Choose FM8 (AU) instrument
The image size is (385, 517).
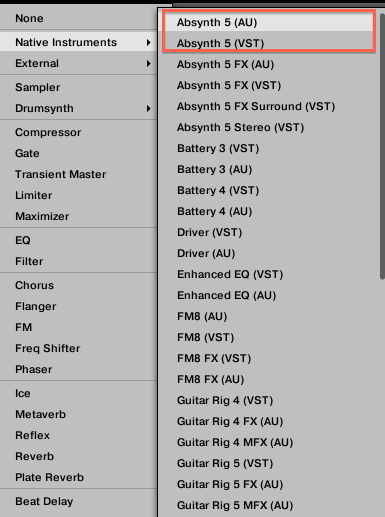[269, 316]
